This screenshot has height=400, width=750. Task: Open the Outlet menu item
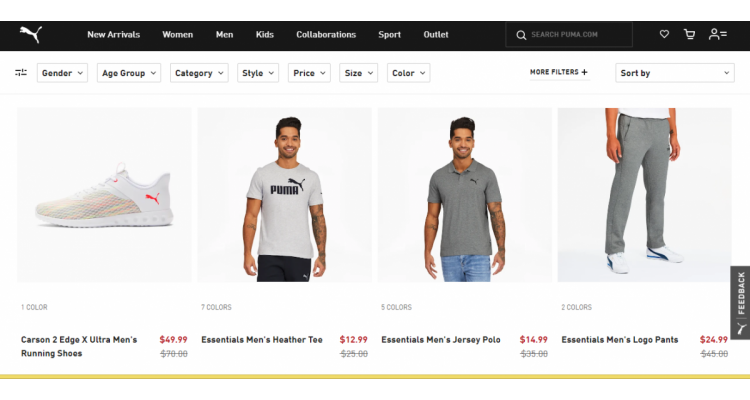click(436, 34)
